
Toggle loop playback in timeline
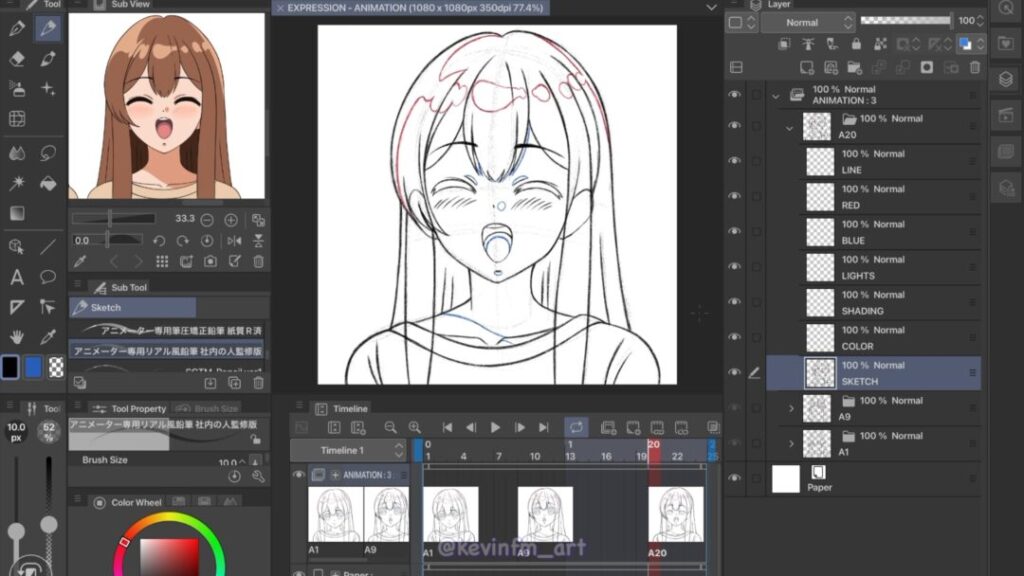tap(576, 427)
